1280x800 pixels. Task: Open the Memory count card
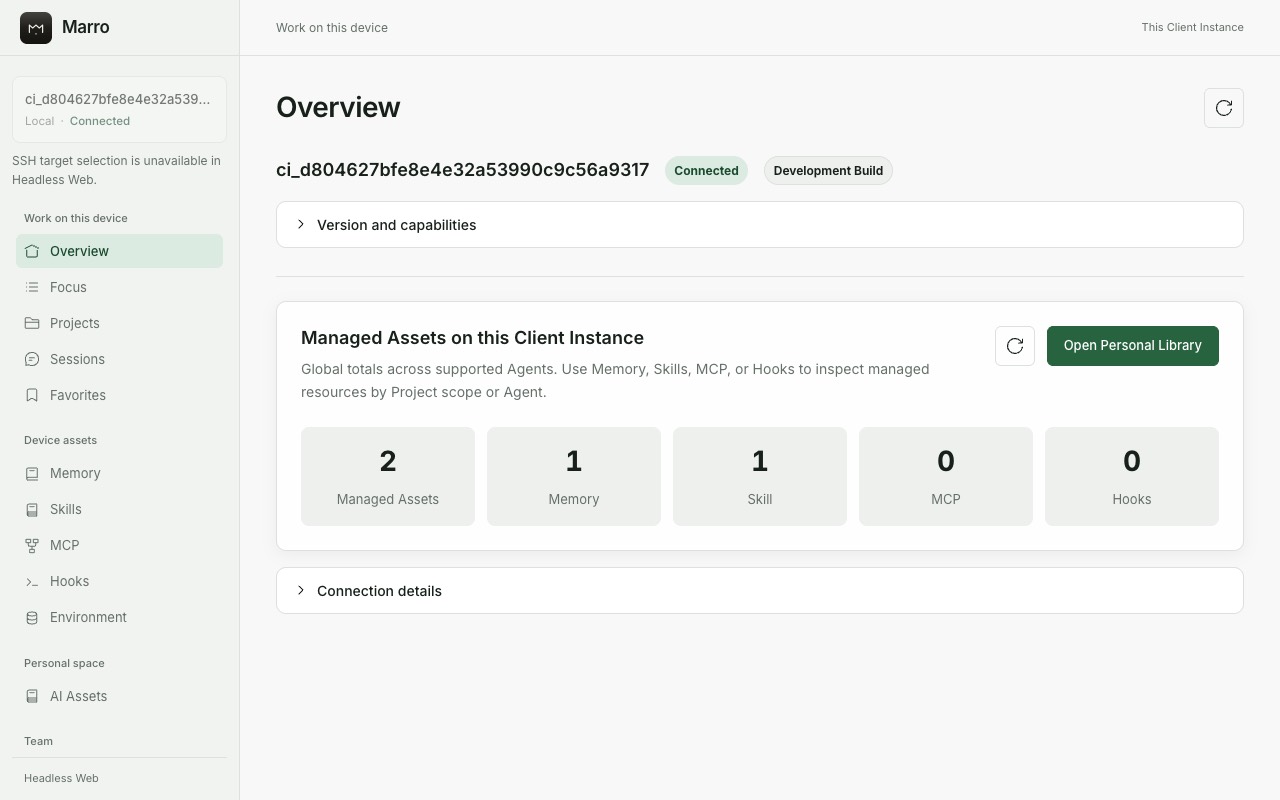pos(574,476)
